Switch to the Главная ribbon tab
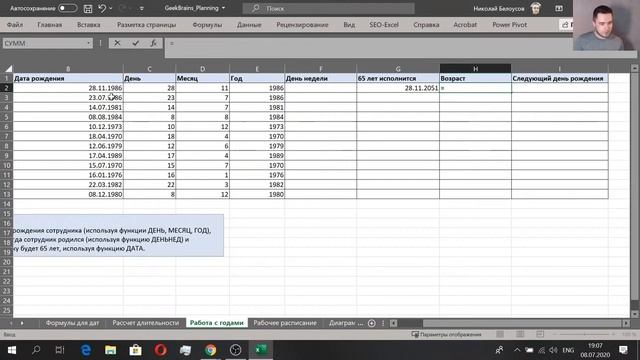This screenshot has height=360, width=640. pyautogui.click(x=50, y=25)
